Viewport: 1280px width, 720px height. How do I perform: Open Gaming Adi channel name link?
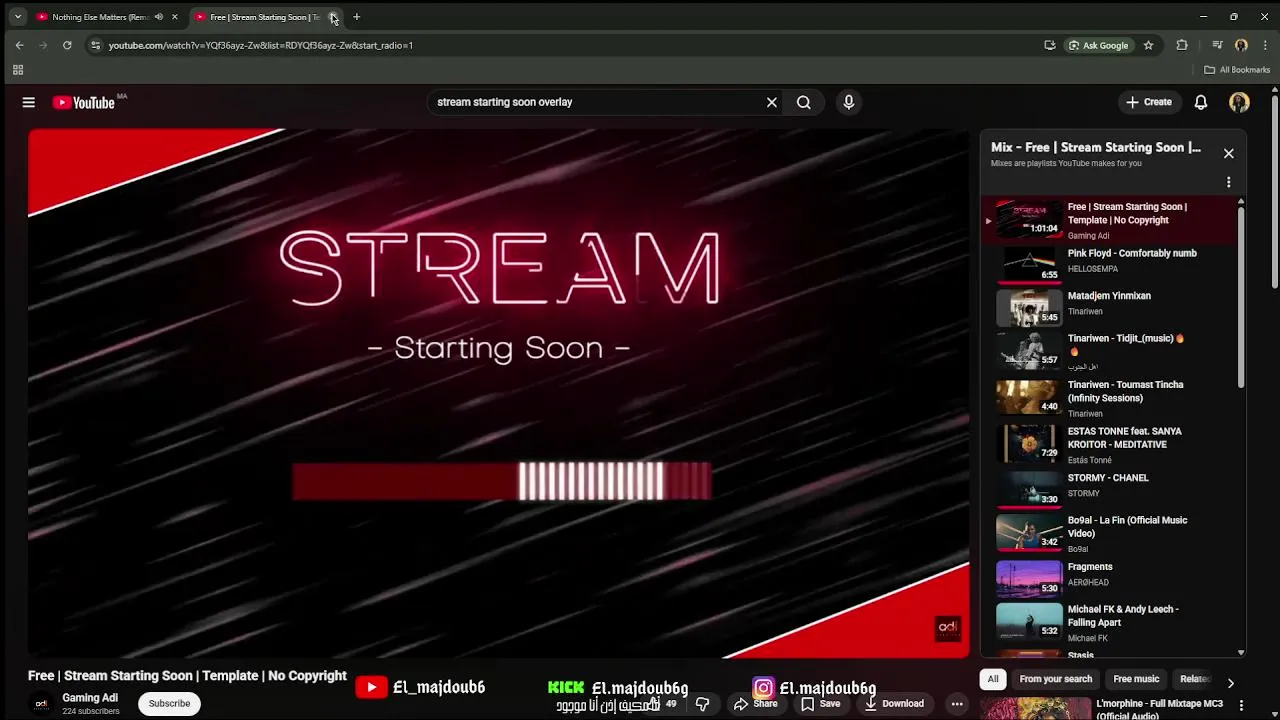pyautogui.click(x=90, y=698)
